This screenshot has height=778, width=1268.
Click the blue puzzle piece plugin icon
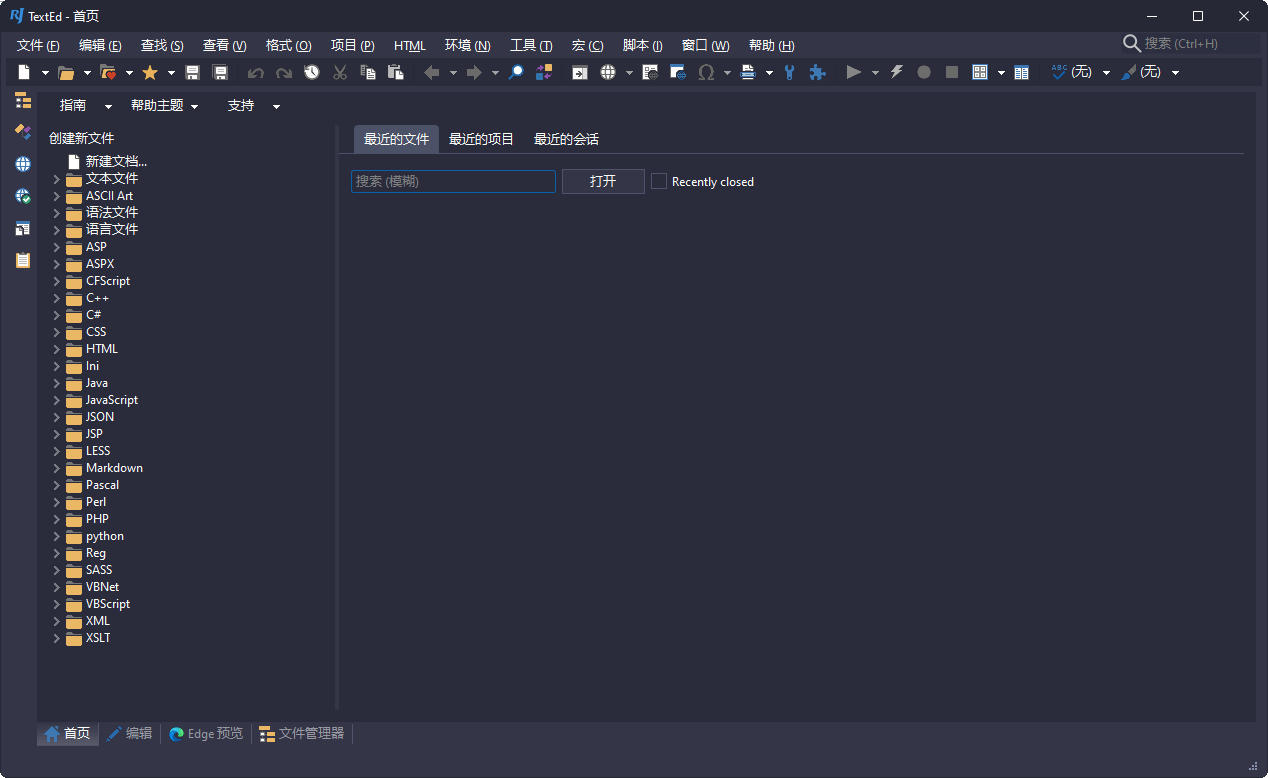pyautogui.click(x=817, y=72)
